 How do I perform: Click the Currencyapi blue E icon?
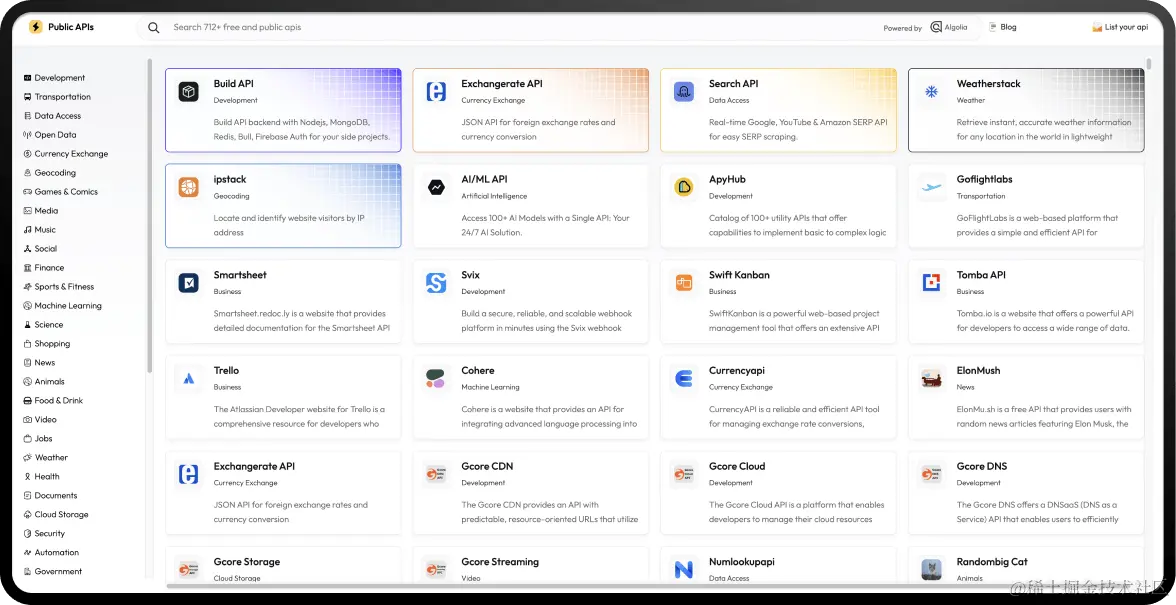(x=683, y=379)
